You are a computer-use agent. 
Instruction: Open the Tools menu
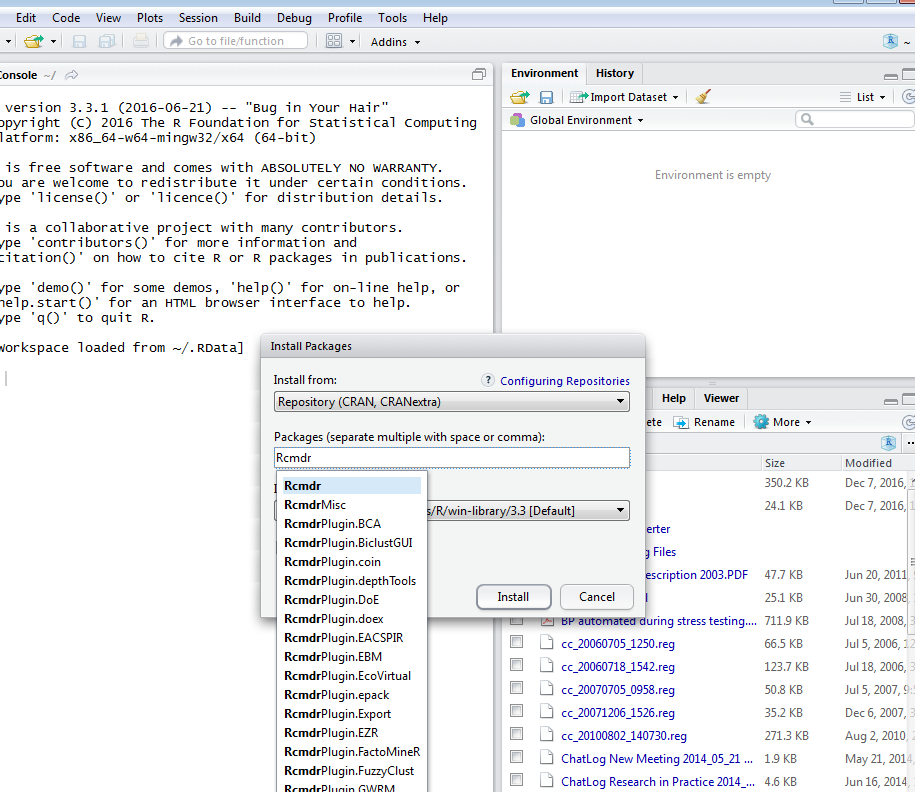pyautogui.click(x=392, y=17)
